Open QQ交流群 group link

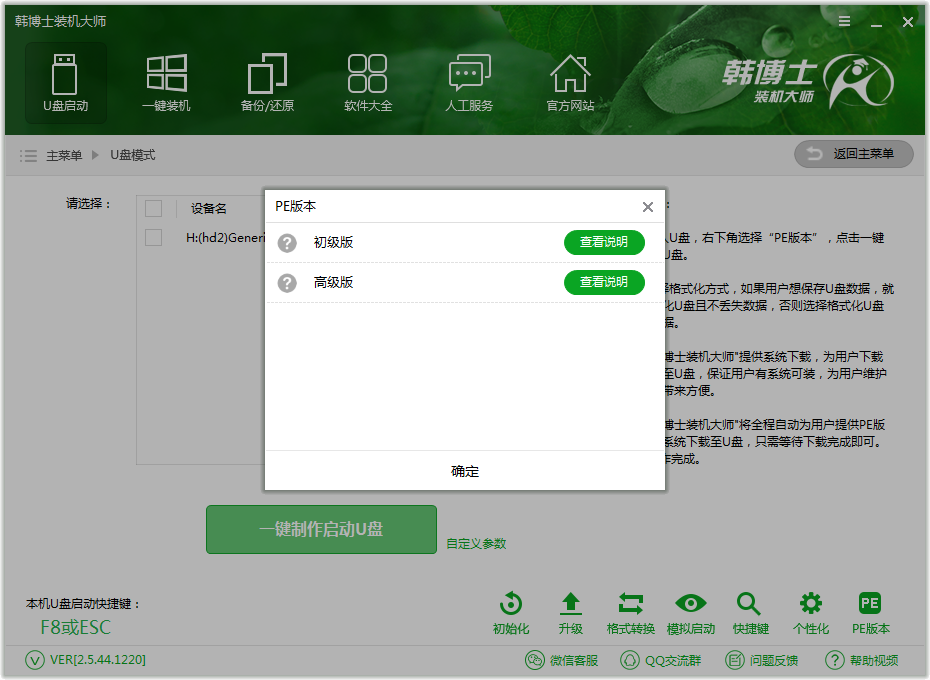661,660
